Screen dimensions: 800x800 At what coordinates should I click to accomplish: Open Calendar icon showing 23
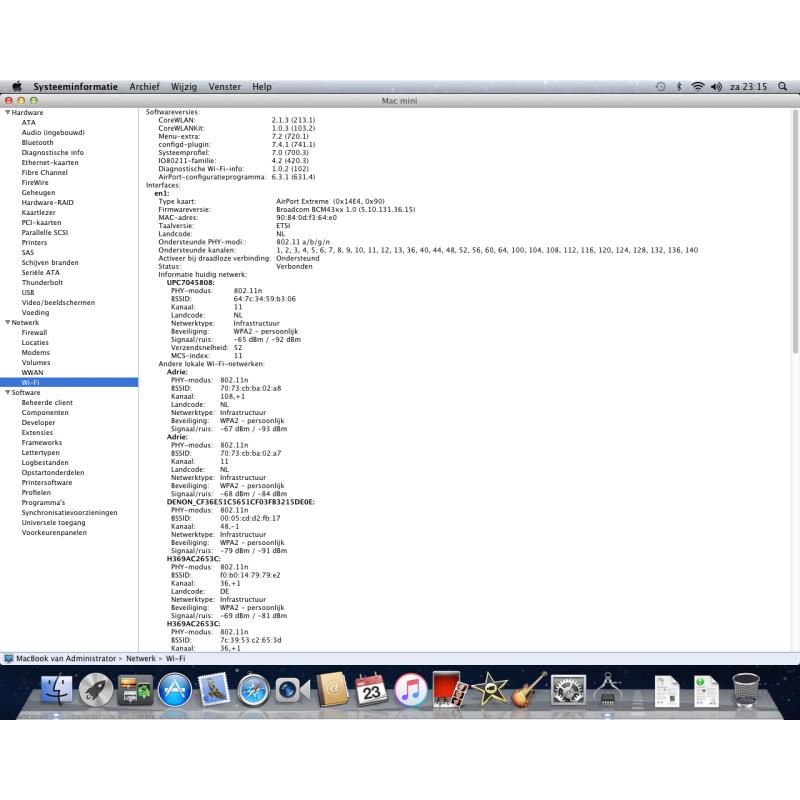click(371, 690)
